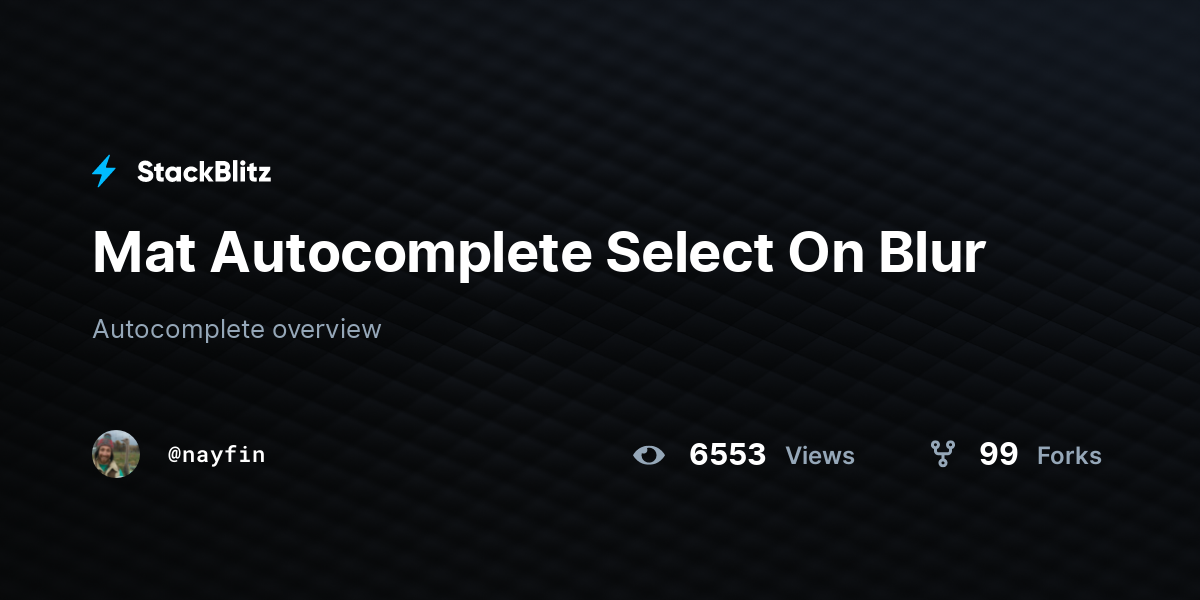Visit the @nayfin profile handle
This screenshot has height=600, width=1200.
coord(216,455)
